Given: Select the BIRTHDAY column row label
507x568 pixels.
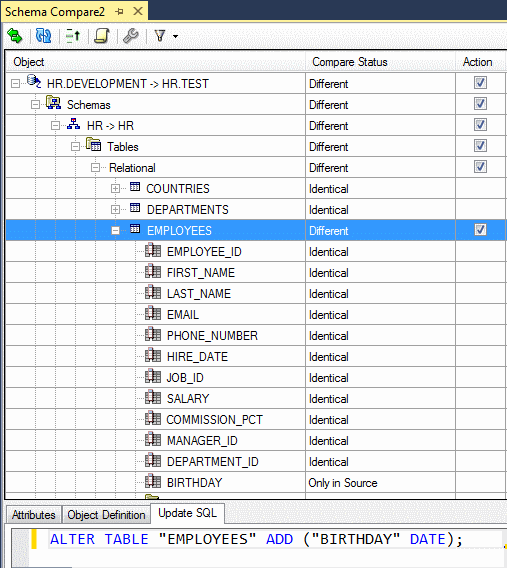Looking at the screenshot, I should (194, 483).
